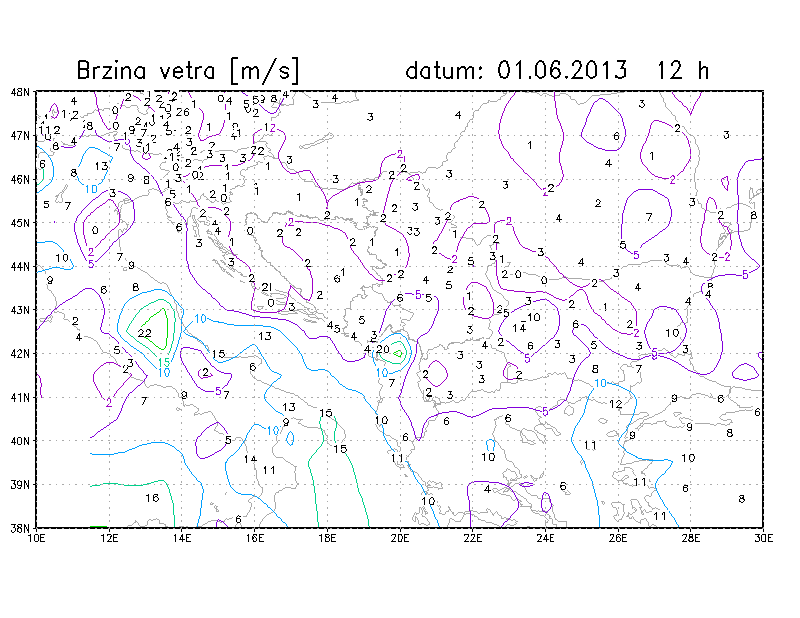Select the "38N" latitude axis label
Image resolution: width=800 pixels, height=618 pixels.
coord(19,528)
